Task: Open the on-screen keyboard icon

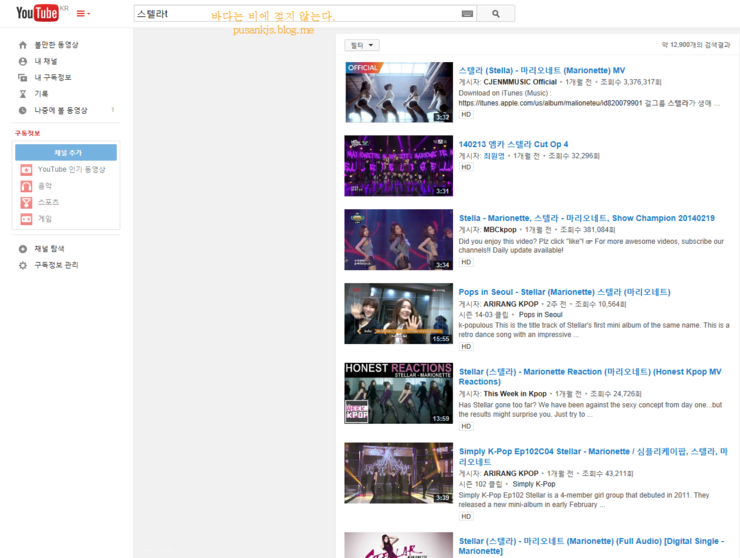Action: (467, 14)
